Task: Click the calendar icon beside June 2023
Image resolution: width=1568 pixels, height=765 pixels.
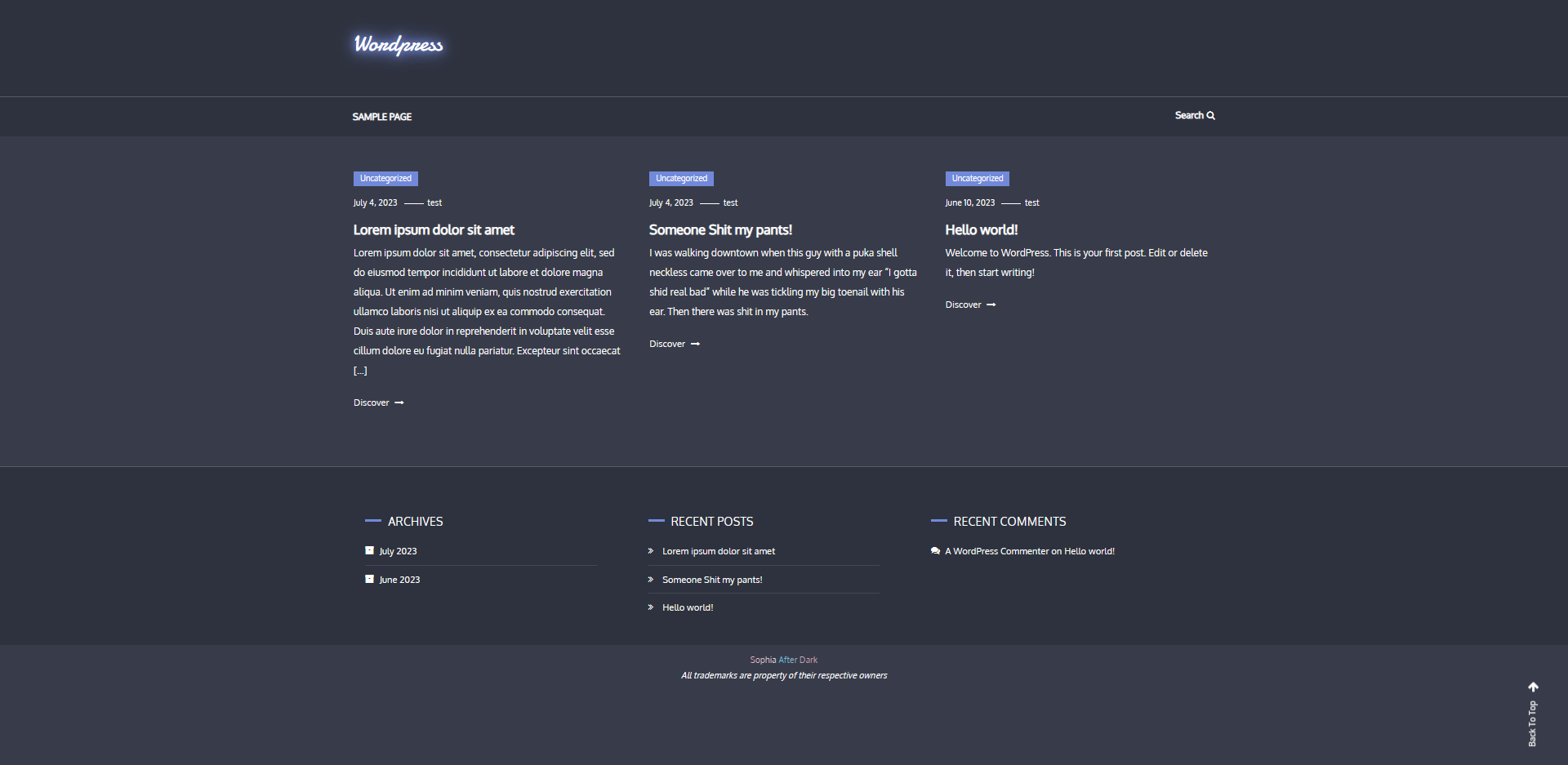Action: click(369, 580)
